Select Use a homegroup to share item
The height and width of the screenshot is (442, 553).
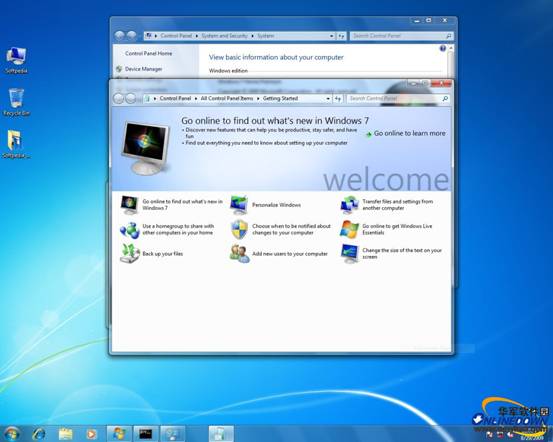coord(167,230)
